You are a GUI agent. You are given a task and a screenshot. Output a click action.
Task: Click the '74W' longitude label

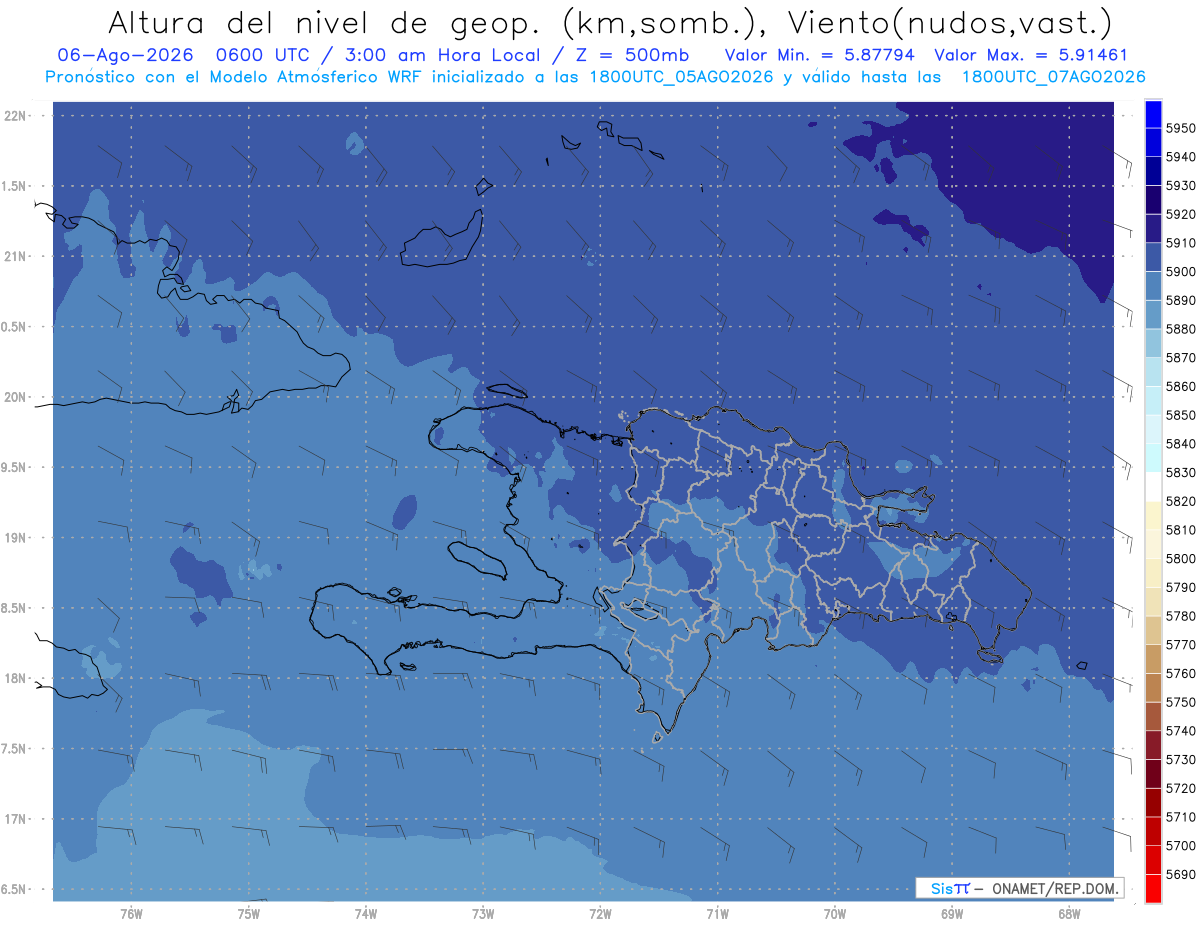(x=366, y=914)
